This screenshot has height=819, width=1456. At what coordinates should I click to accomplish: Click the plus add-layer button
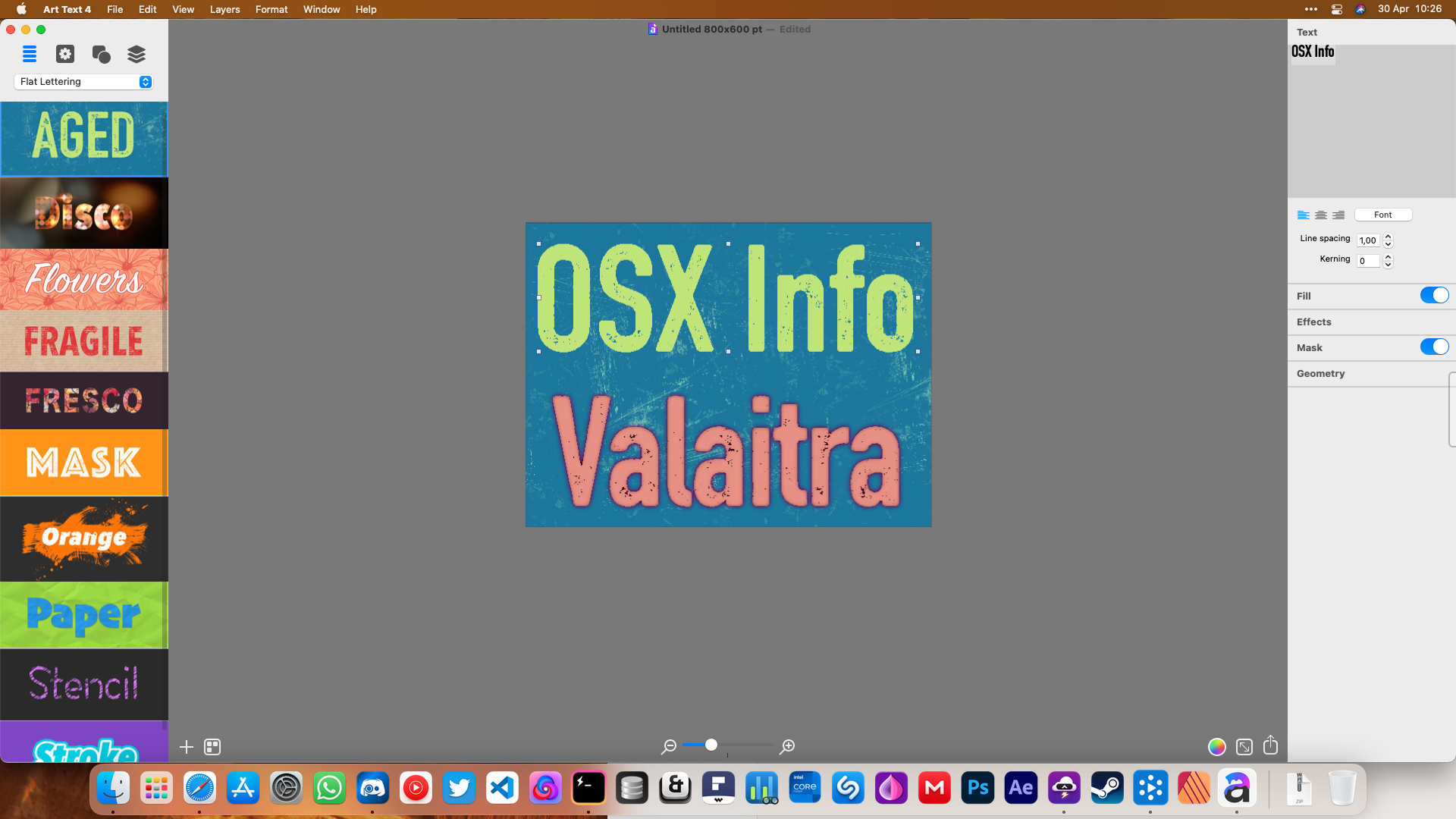[186, 747]
